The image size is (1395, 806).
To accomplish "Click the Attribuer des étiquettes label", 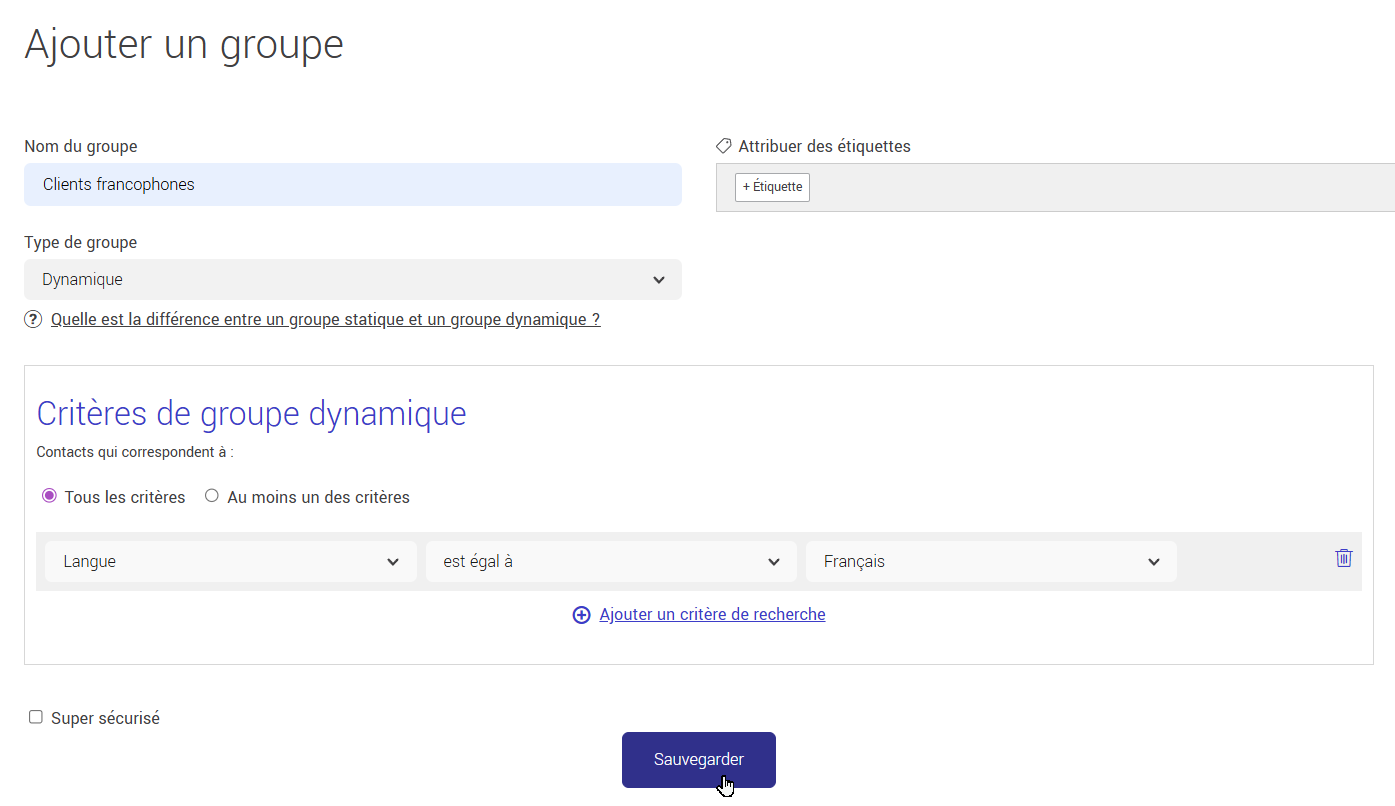I will [825, 147].
